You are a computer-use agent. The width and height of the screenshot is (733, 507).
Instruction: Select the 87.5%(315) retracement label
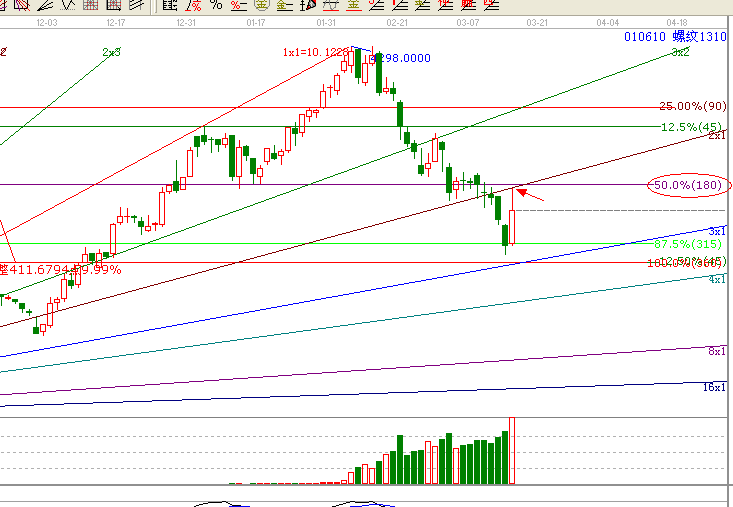tap(688, 243)
